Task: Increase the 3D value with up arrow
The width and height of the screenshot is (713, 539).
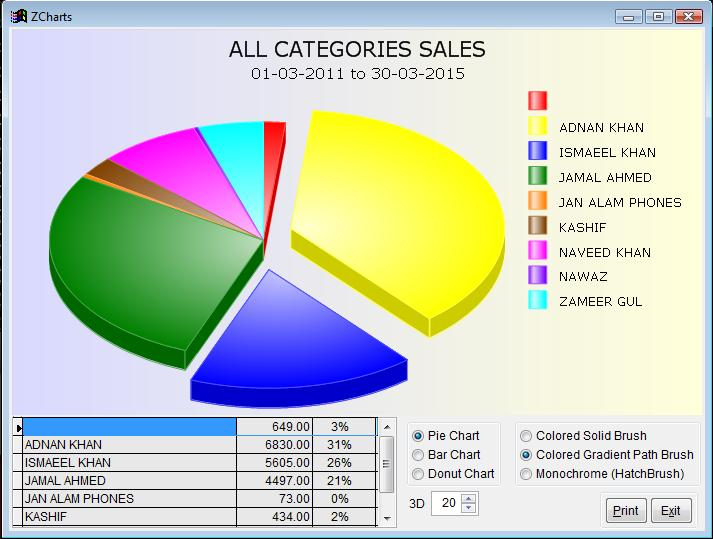Action: pos(468,498)
